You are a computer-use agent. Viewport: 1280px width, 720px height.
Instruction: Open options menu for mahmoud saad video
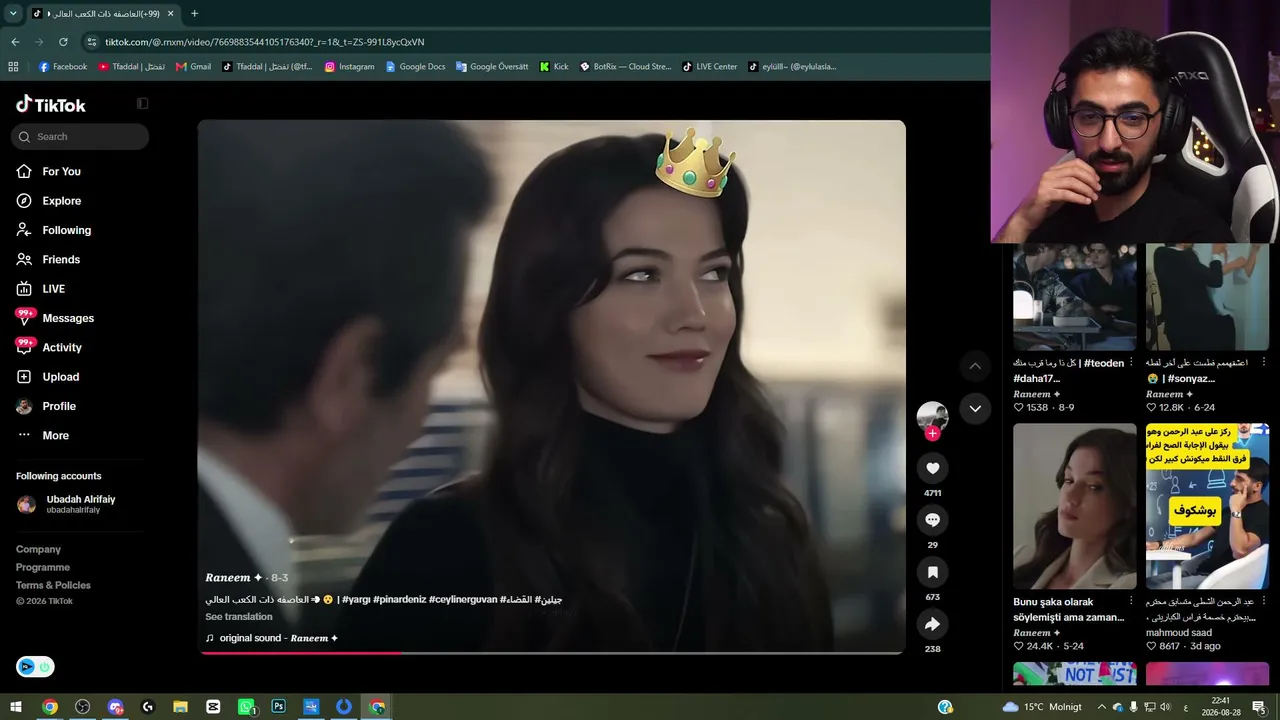coord(1263,601)
